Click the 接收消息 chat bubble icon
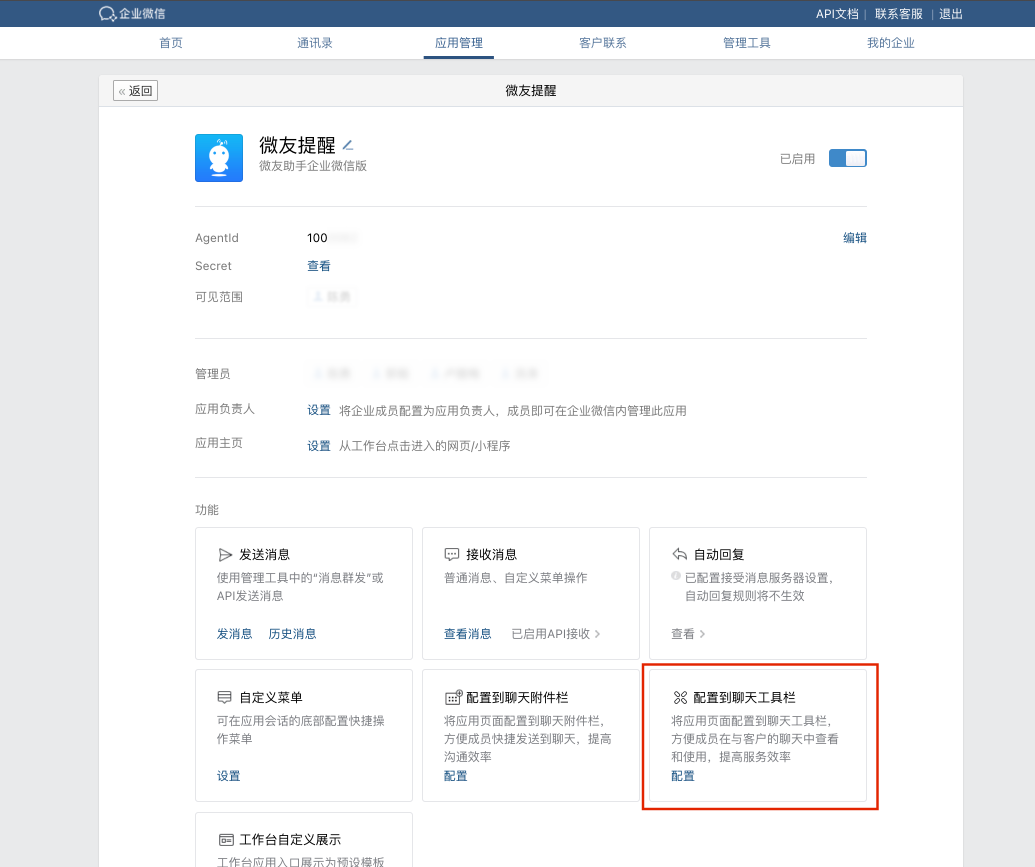This screenshot has height=867, width=1035. [451, 555]
